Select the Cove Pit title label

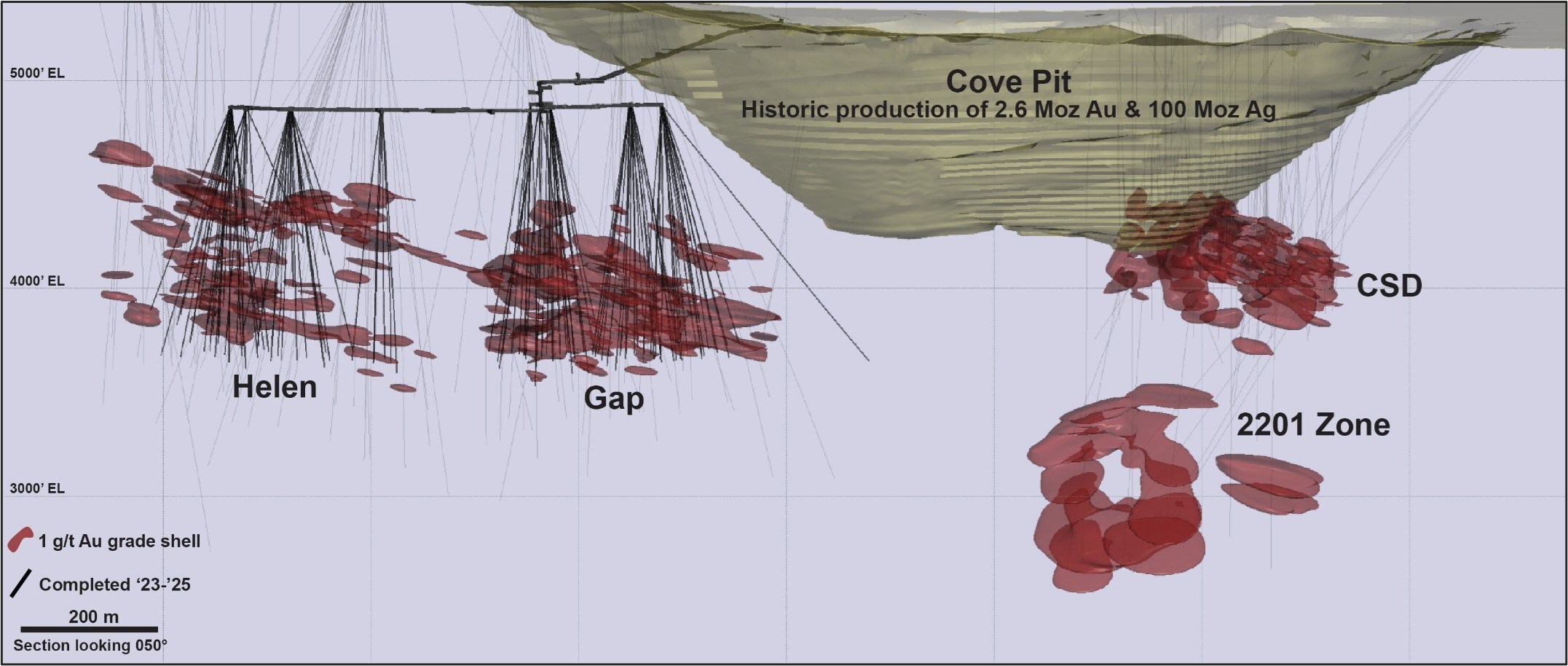point(1008,82)
